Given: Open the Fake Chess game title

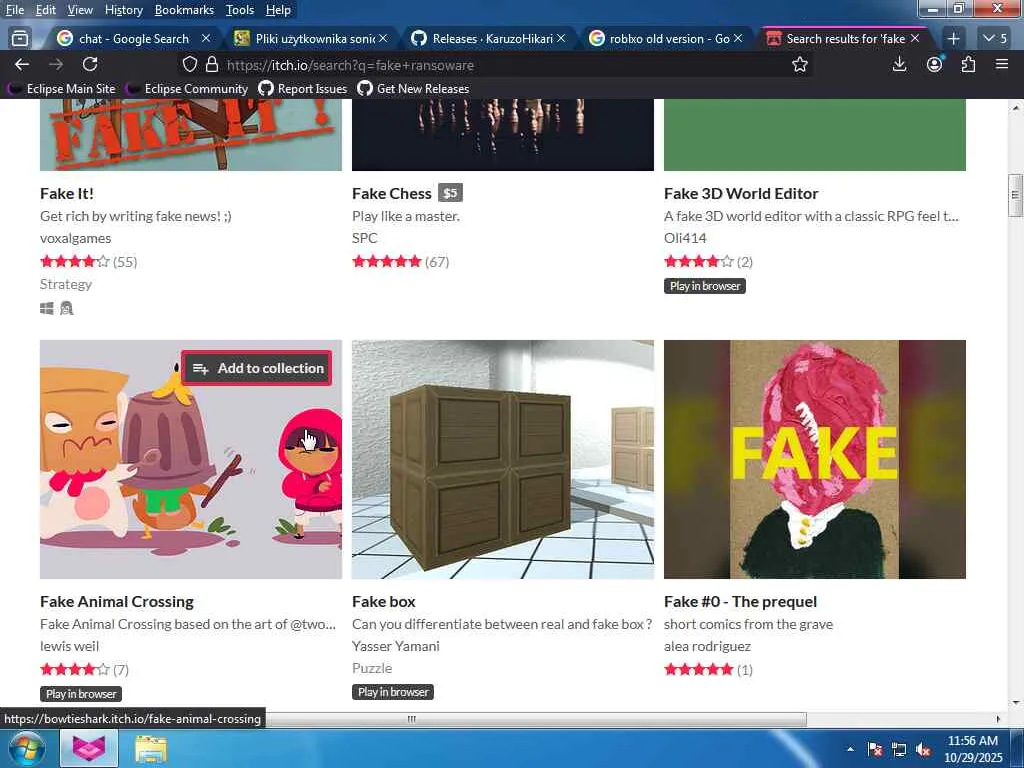Looking at the screenshot, I should [391, 193].
